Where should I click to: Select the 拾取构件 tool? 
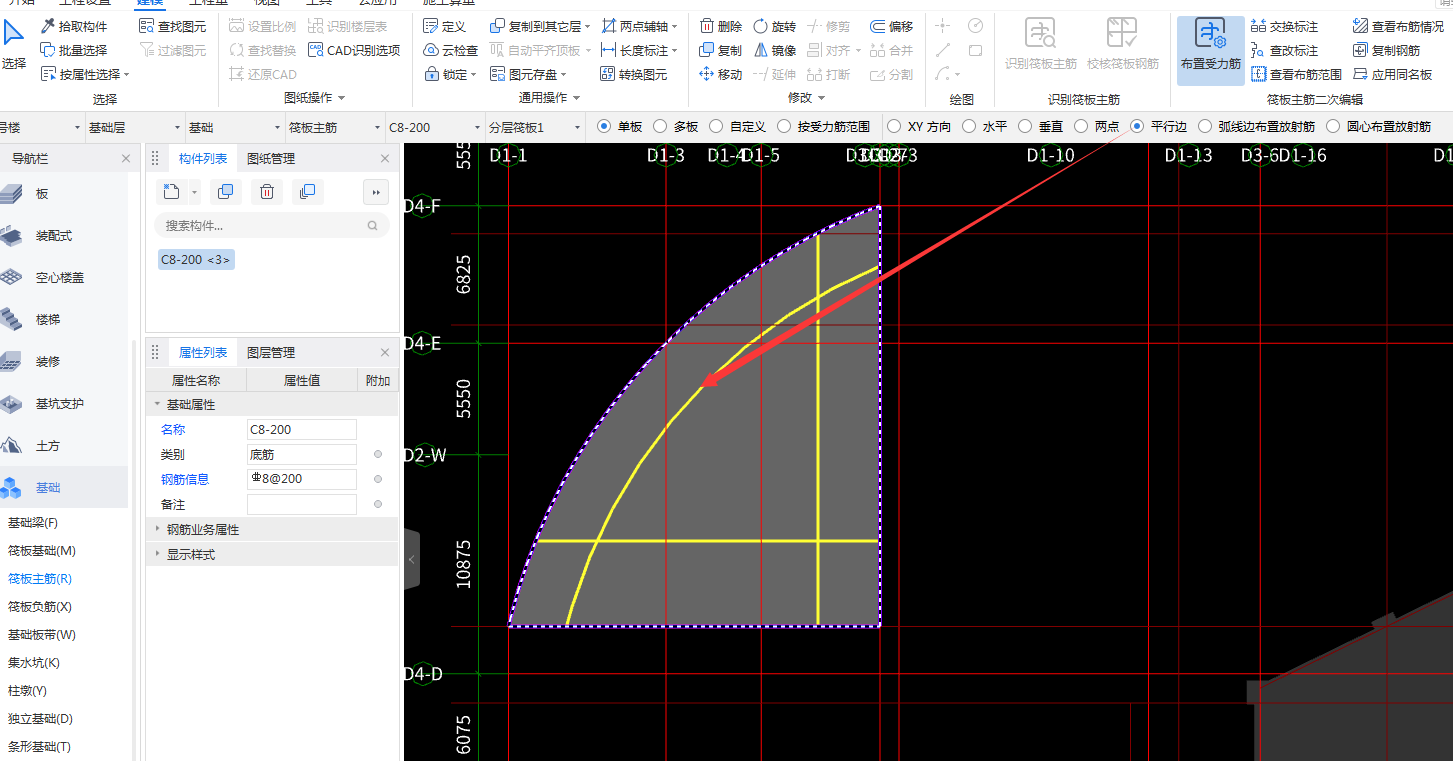74,26
